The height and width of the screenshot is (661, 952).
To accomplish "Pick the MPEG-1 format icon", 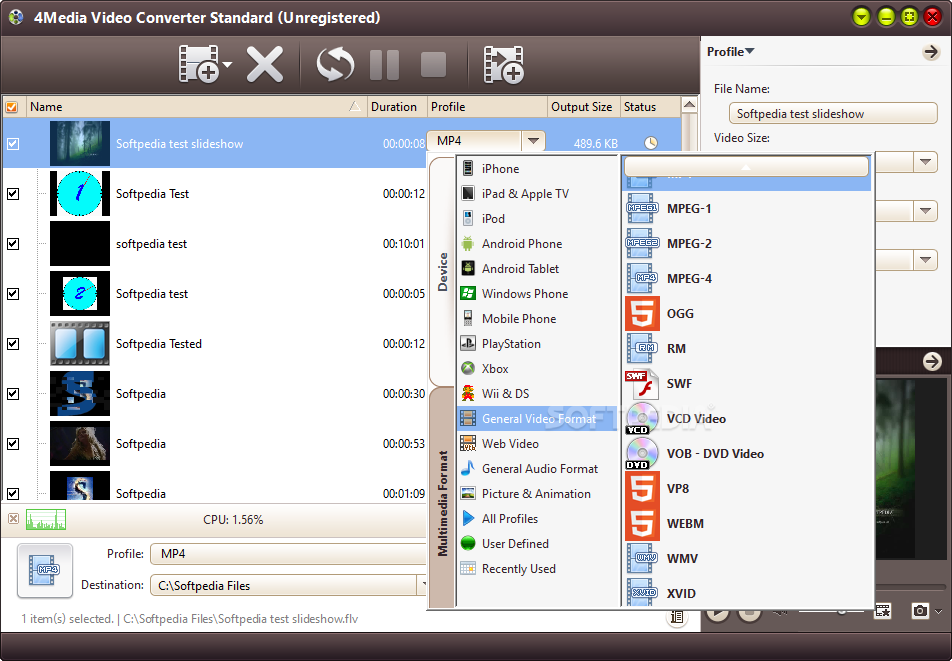I will (x=642, y=208).
